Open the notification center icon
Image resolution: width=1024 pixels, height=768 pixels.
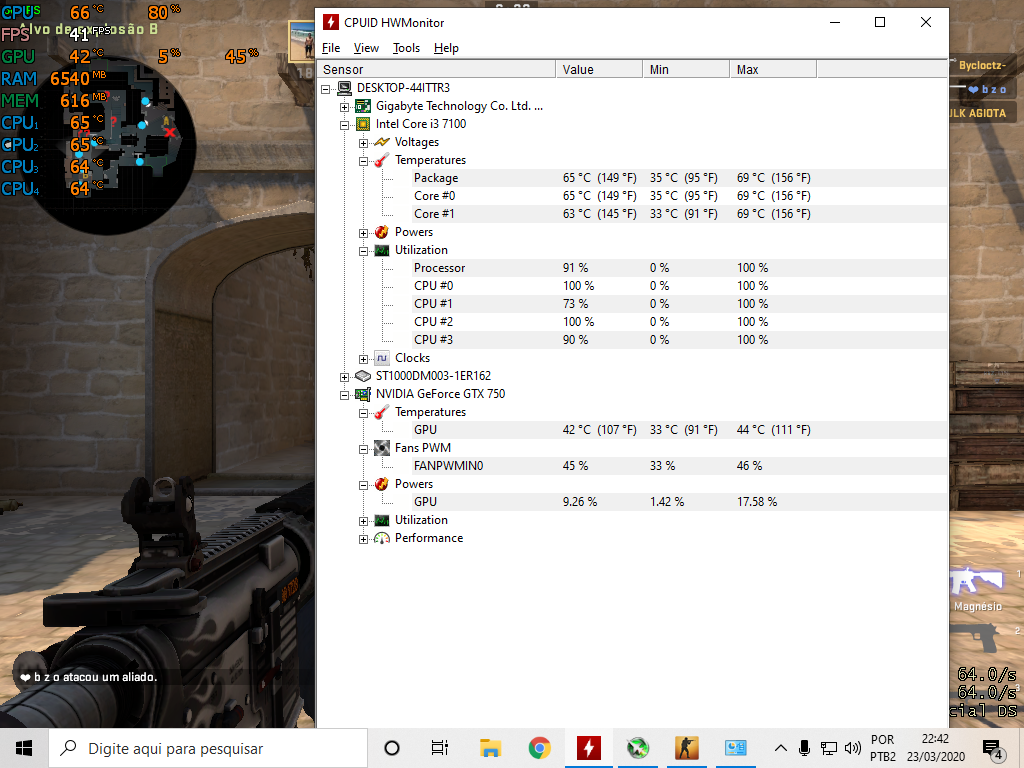993,749
